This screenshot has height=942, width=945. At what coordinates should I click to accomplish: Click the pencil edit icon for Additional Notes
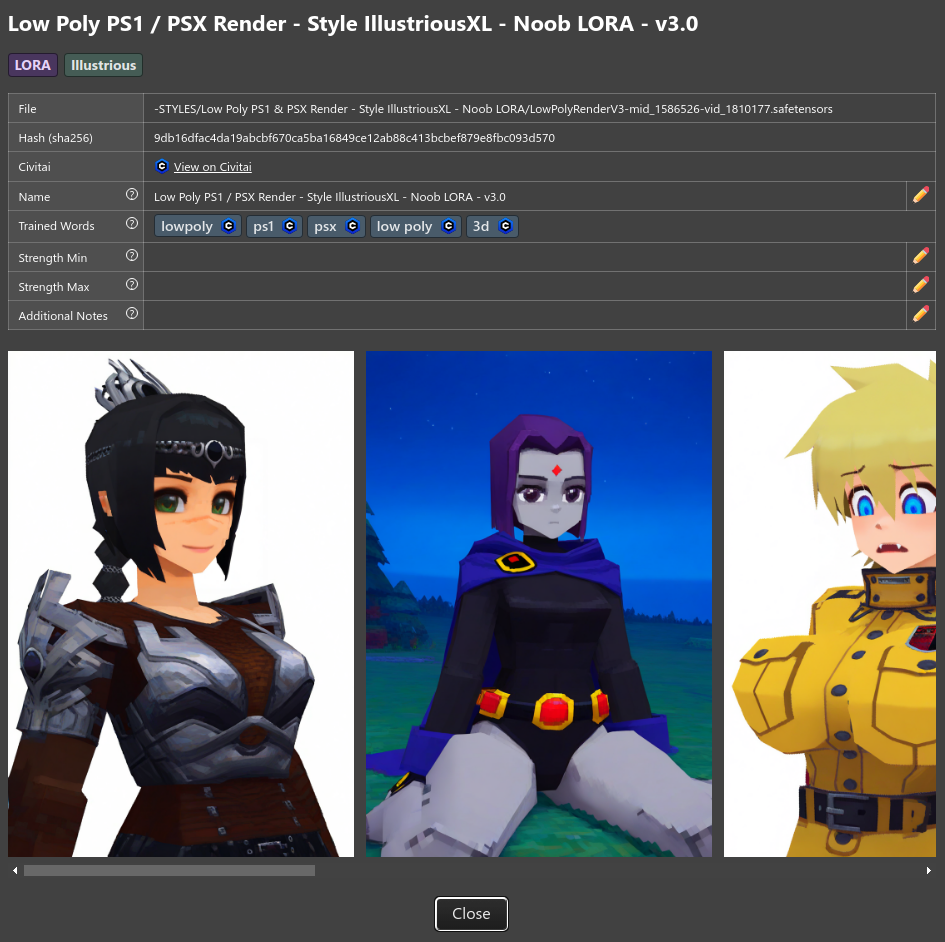point(920,314)
